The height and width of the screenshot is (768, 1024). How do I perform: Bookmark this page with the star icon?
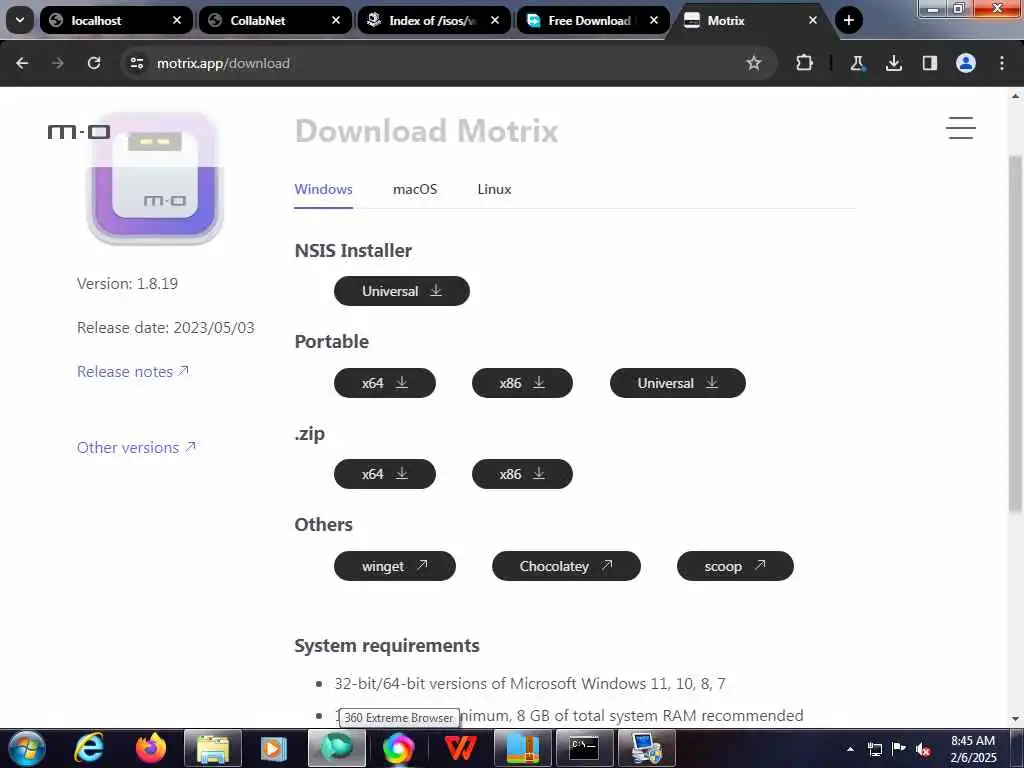click(754, 63)
